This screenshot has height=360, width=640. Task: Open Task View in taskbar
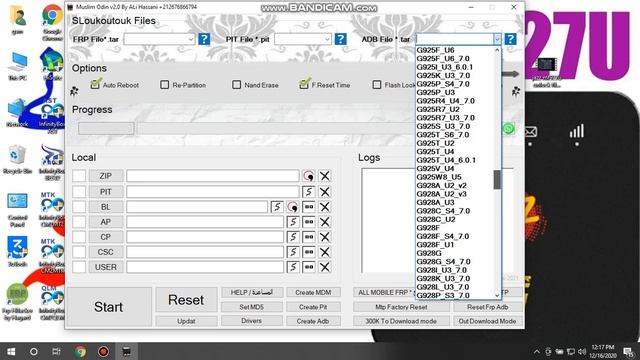pyautogui.click(x=56, y=351)
